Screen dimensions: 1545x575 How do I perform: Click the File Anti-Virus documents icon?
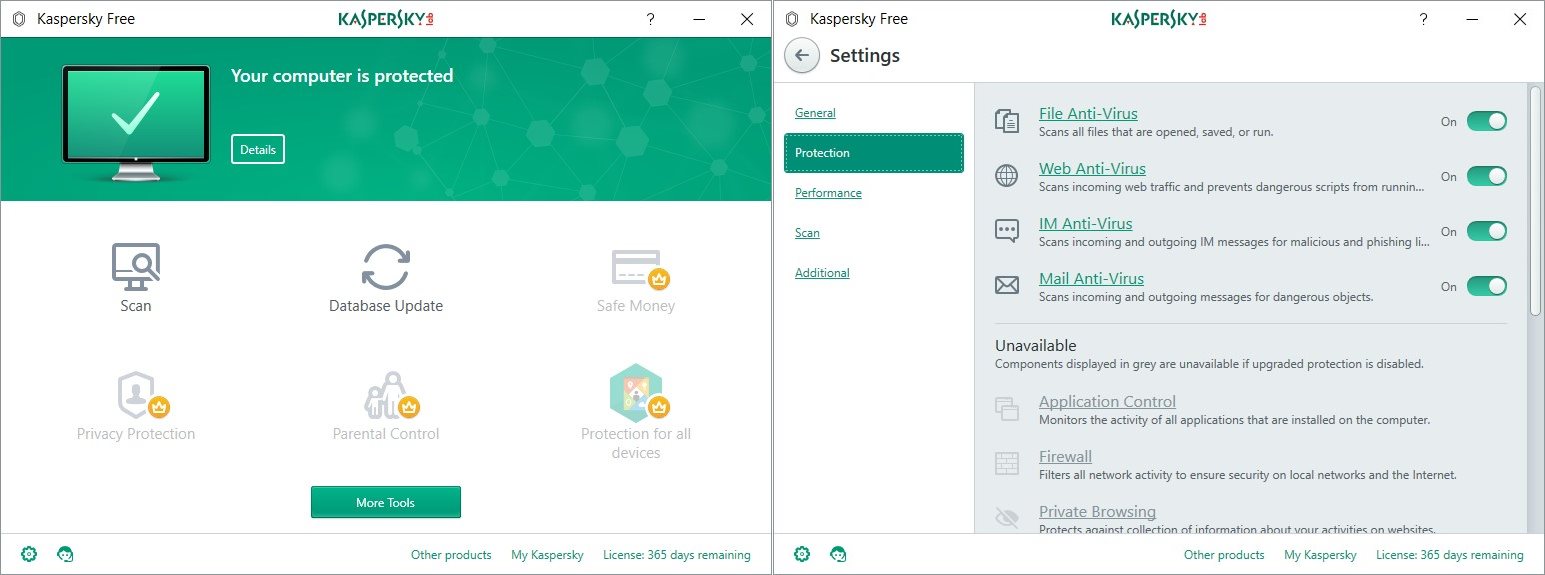(x=1007, y=121)
